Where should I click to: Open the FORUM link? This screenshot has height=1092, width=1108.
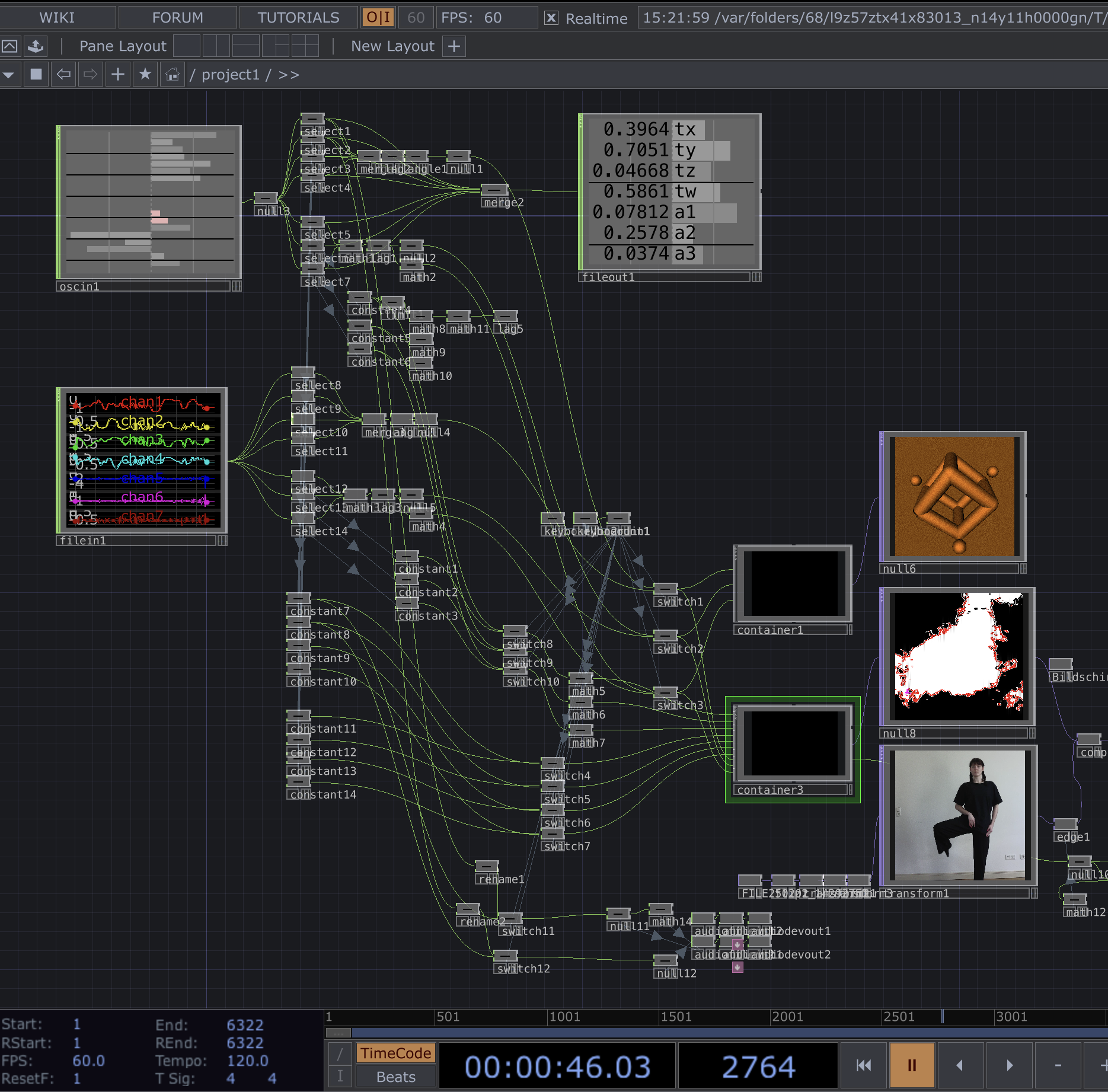point(177,18)
